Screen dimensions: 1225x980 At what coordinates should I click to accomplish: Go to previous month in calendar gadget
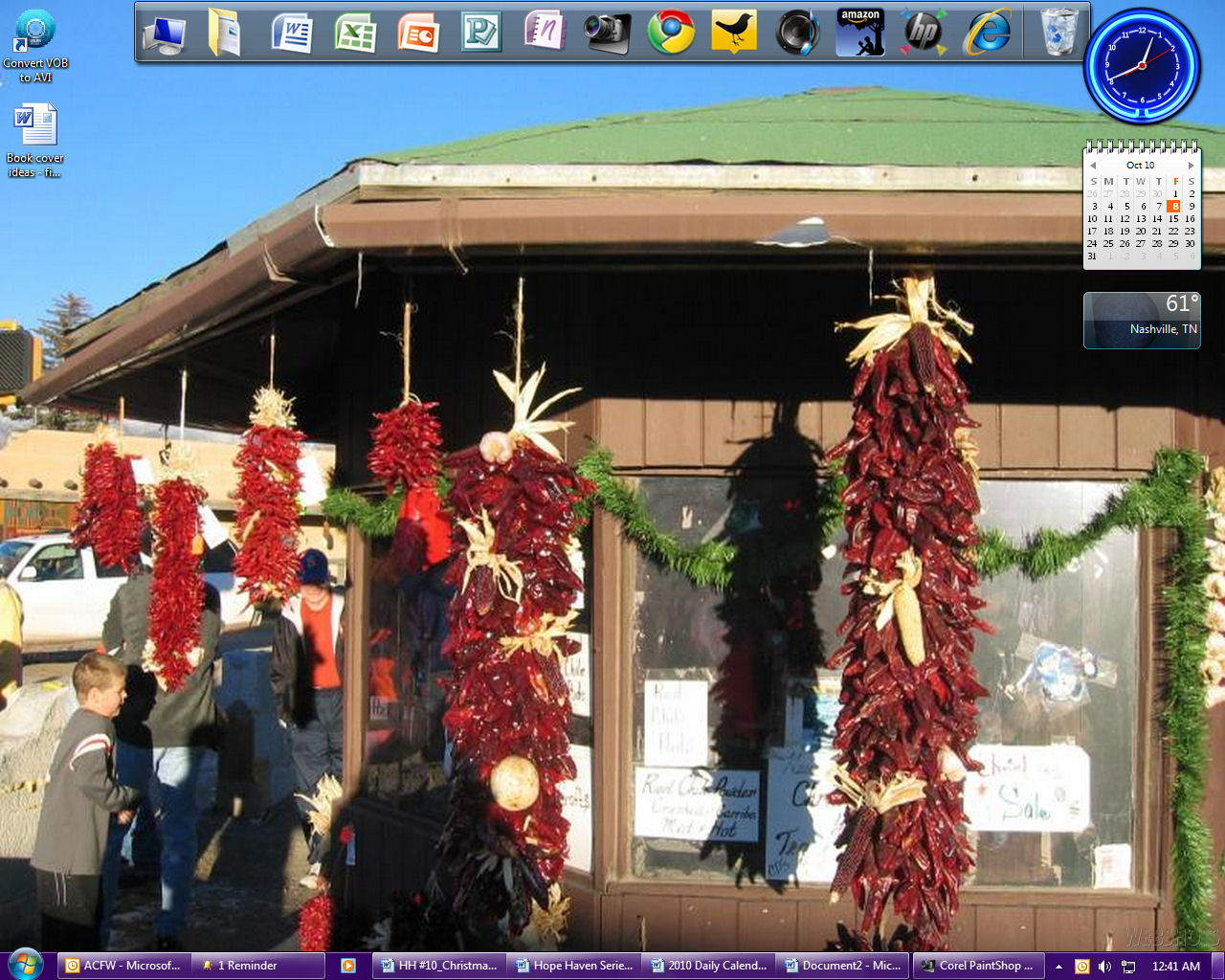coord(1093,166)
